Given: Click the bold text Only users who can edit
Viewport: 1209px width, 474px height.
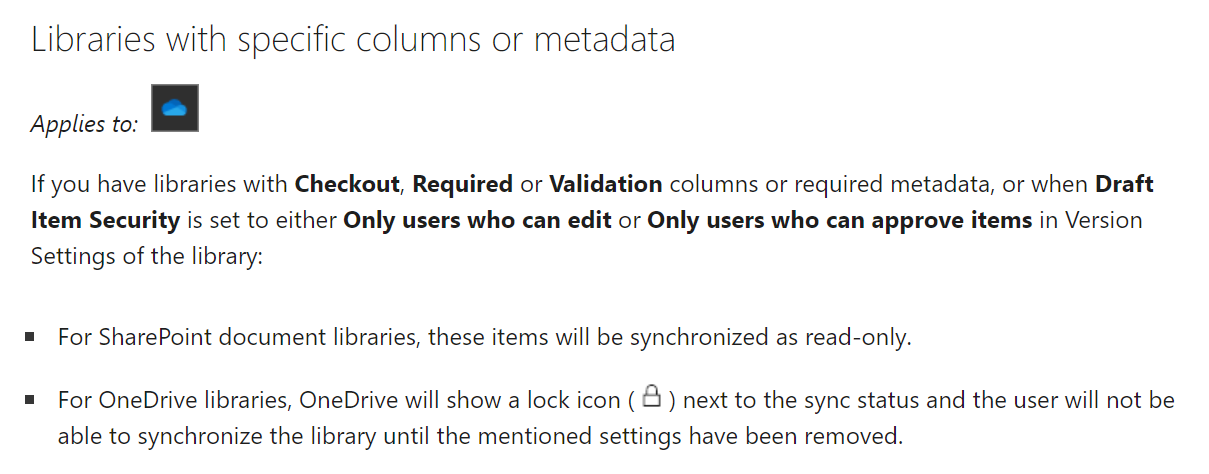Looking at the screenshot, I should 477,220.
